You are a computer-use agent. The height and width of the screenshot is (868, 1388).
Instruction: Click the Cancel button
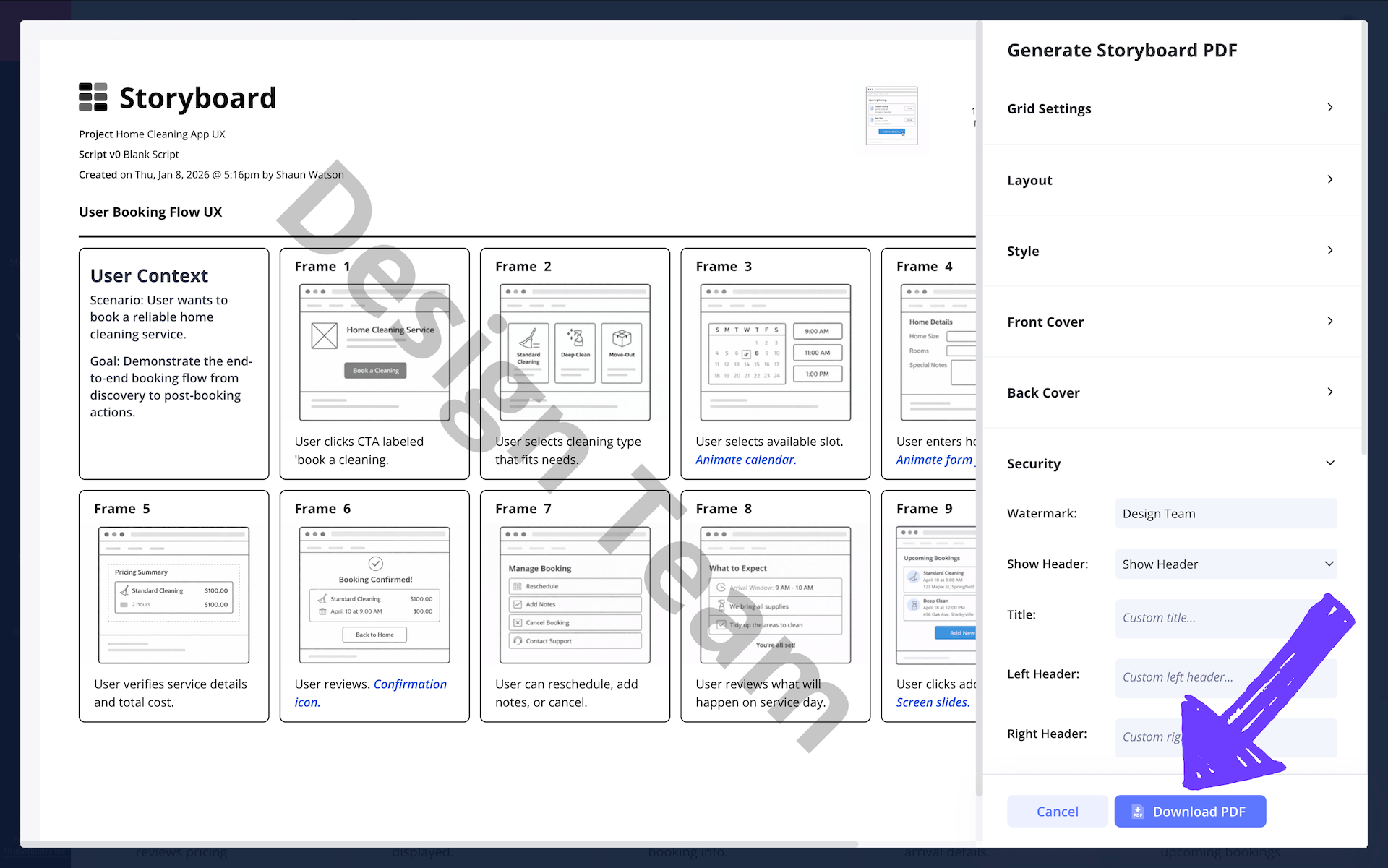pyautogui.click(x=1057, y=811)
